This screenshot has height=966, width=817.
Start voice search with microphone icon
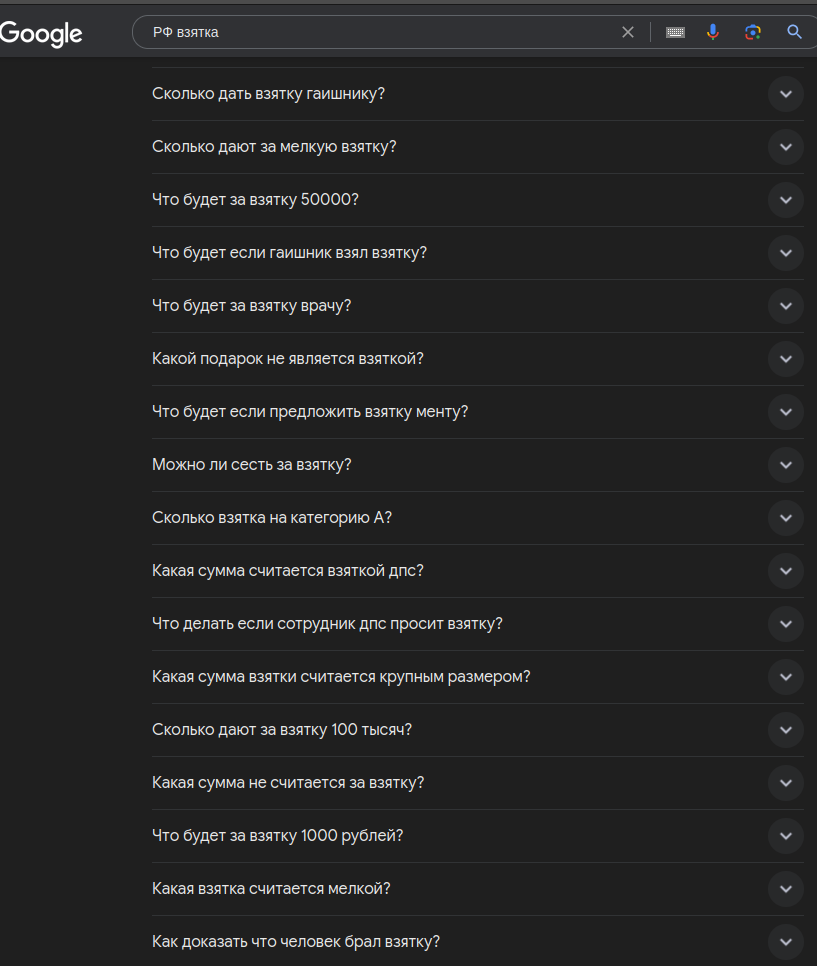coord(713,32)
